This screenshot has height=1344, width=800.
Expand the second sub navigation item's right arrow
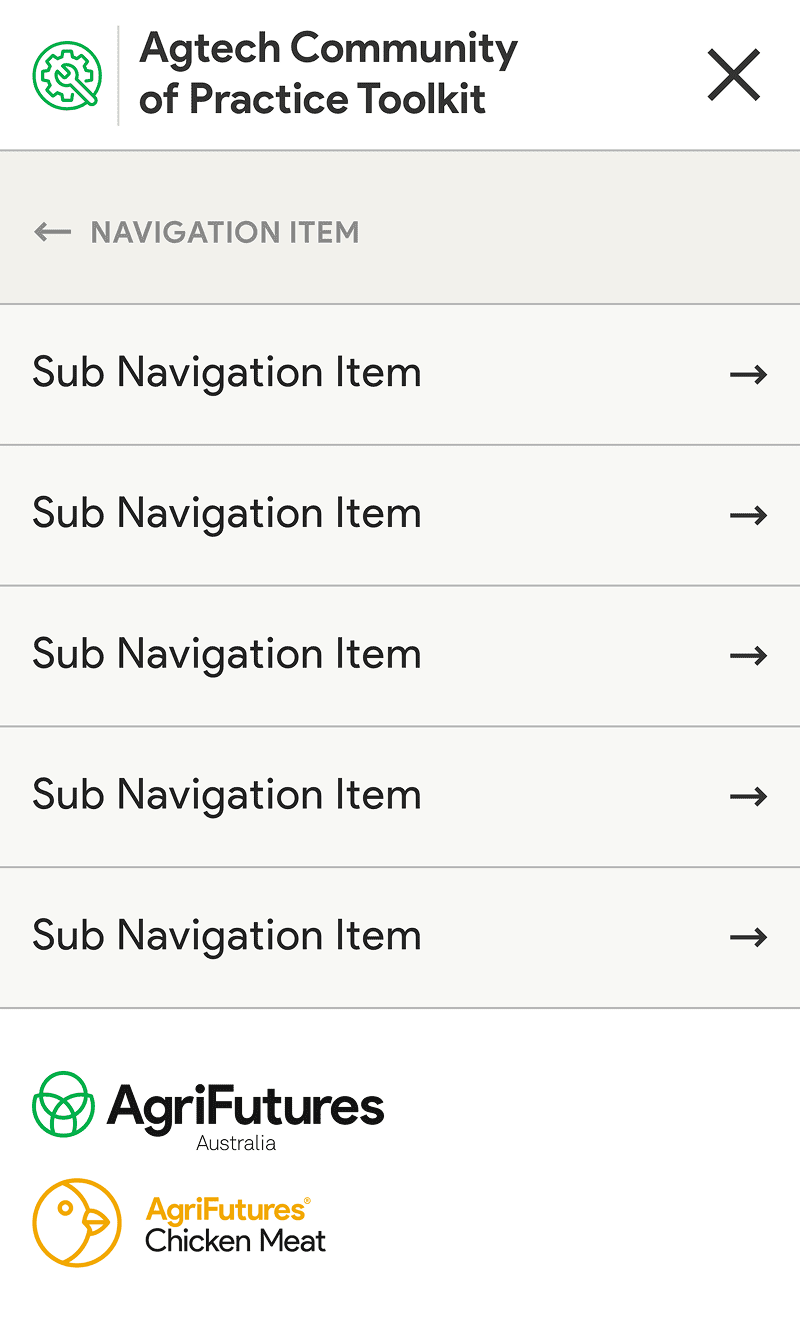pyautogui.click(x=748, y=516)
